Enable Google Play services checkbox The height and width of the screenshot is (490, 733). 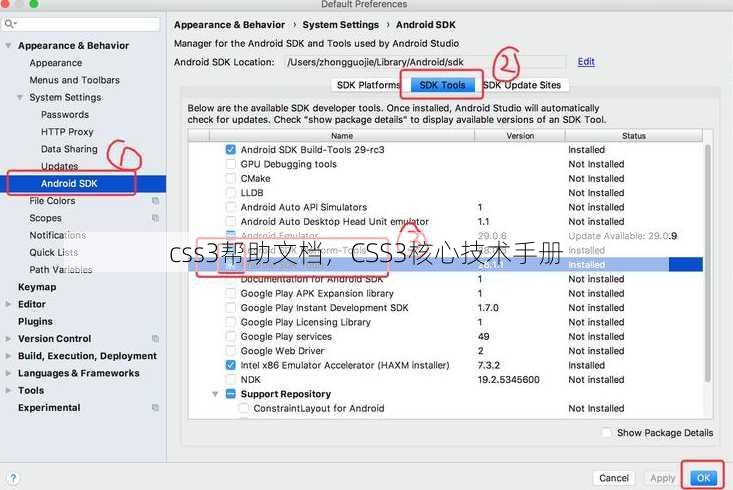pos(230,337)
